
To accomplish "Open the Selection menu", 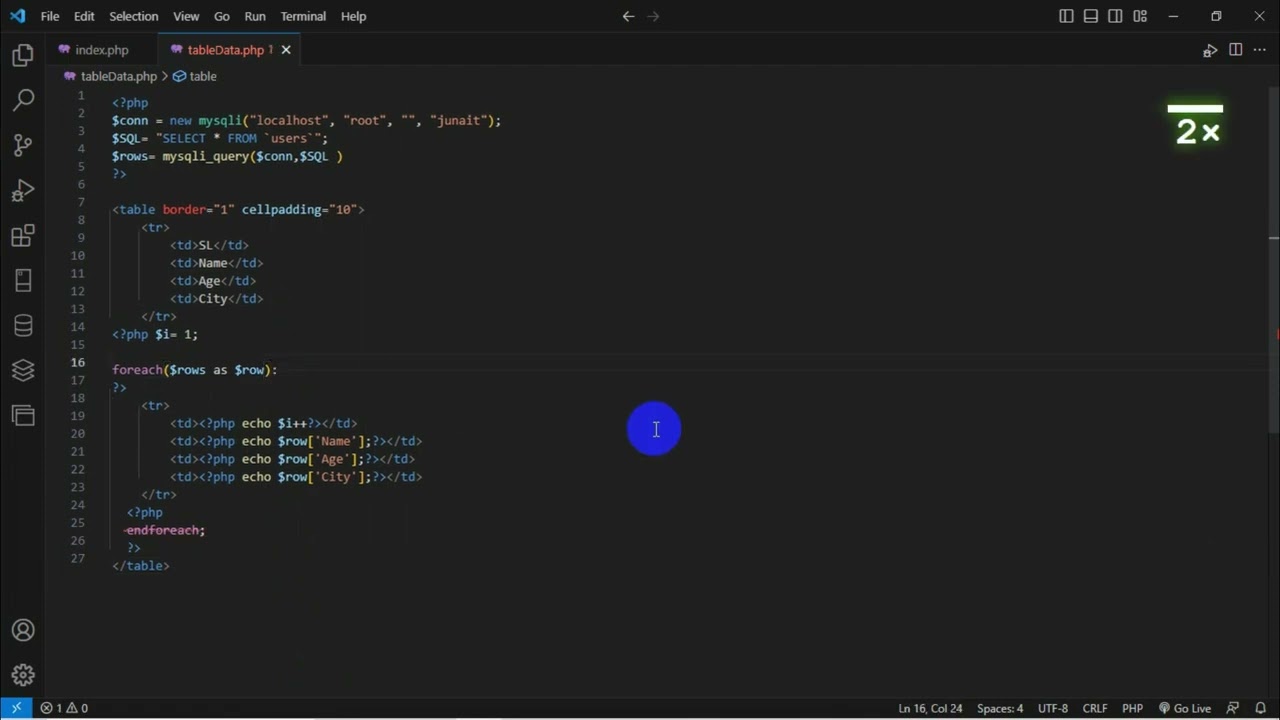I will pyautogui.click(x=134, y=16).
